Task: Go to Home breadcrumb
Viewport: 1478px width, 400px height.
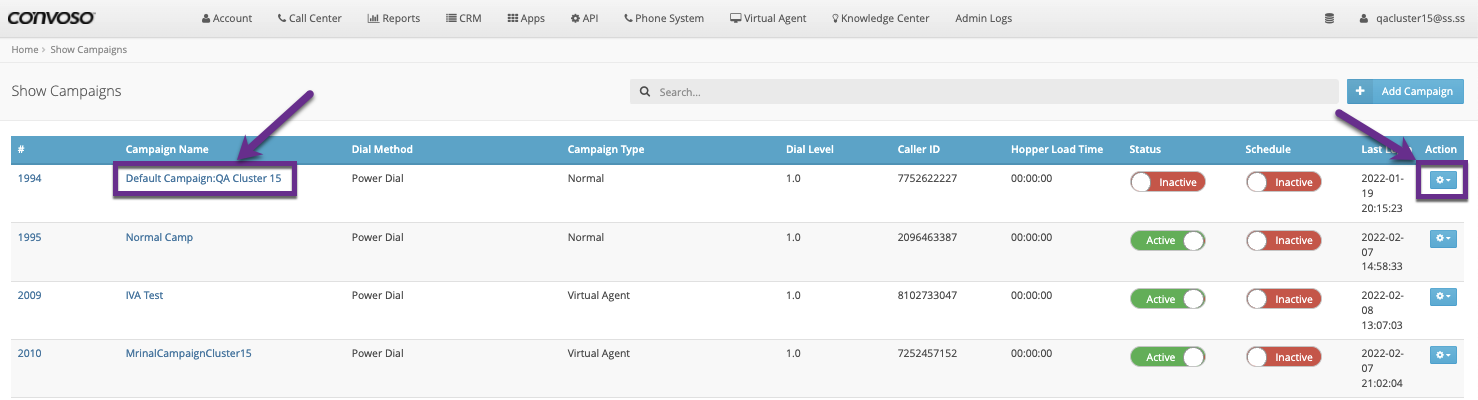Action: coord(24,49)
